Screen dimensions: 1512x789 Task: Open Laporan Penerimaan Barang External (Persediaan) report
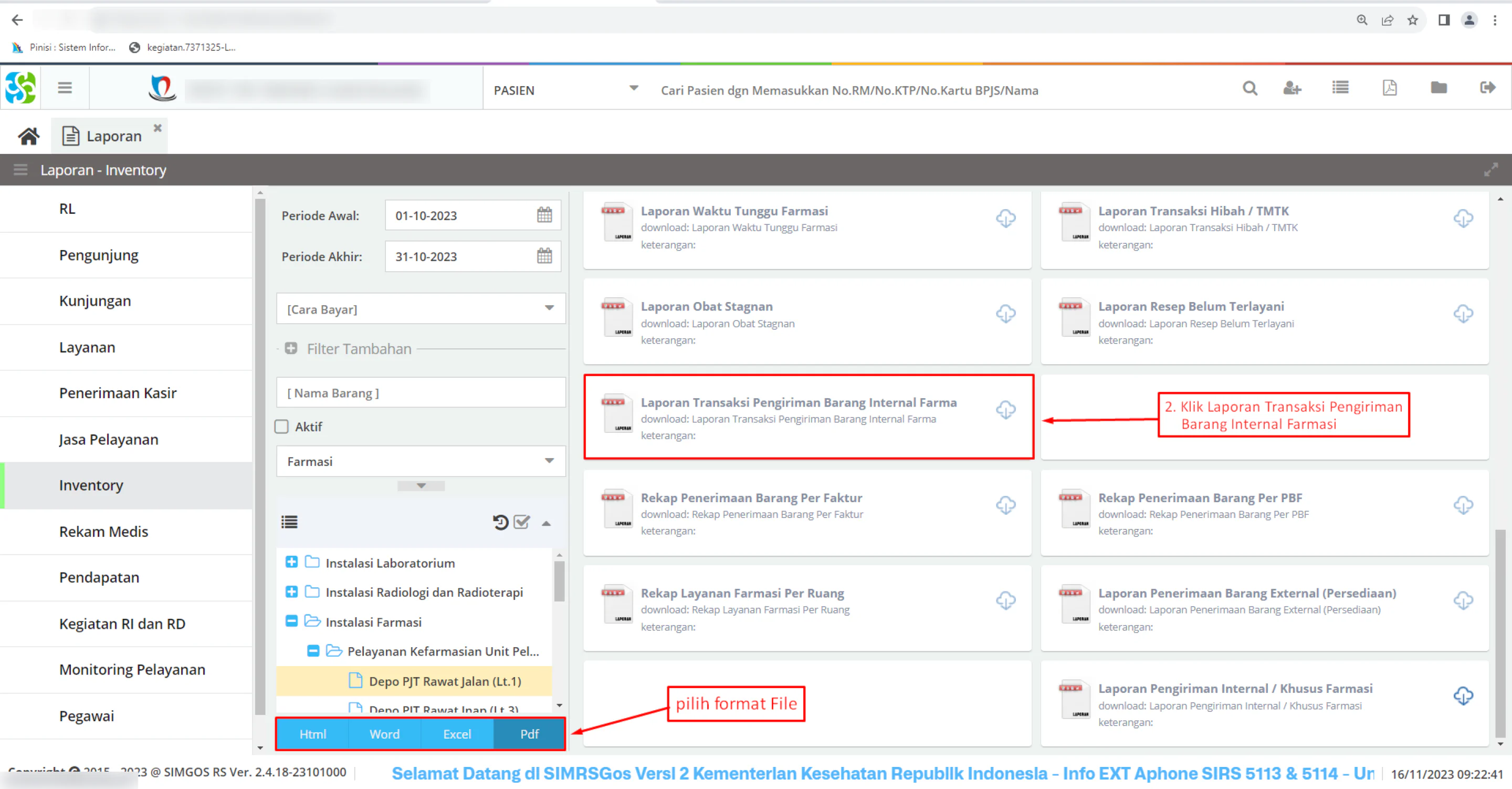[x=1265, y=608]
